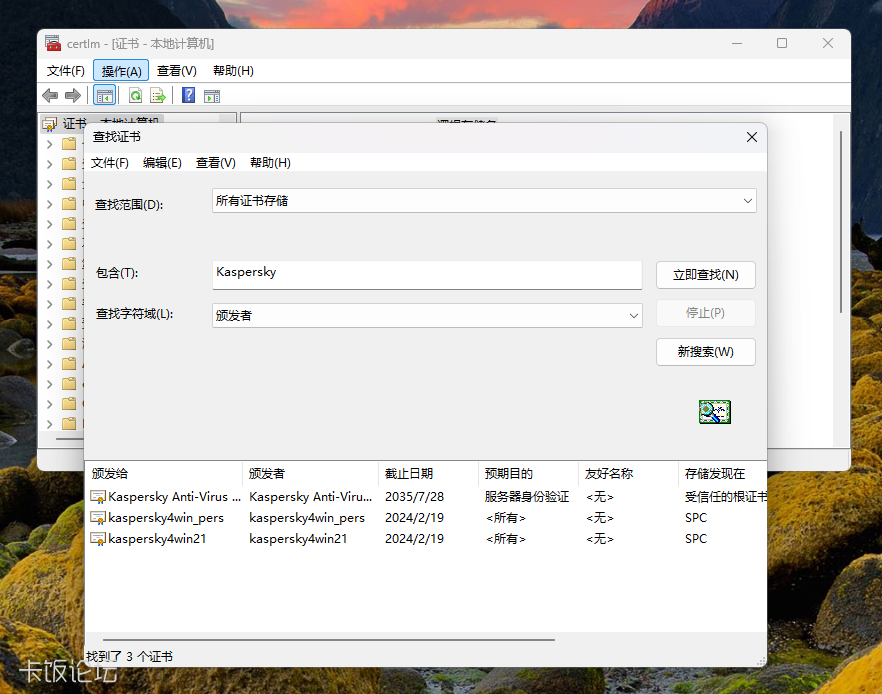The height and width of the screenshot is (694, 882).
Task: Click <无> in the Kaspersky Anti-Virus row
Action: (x=600, y=497)
